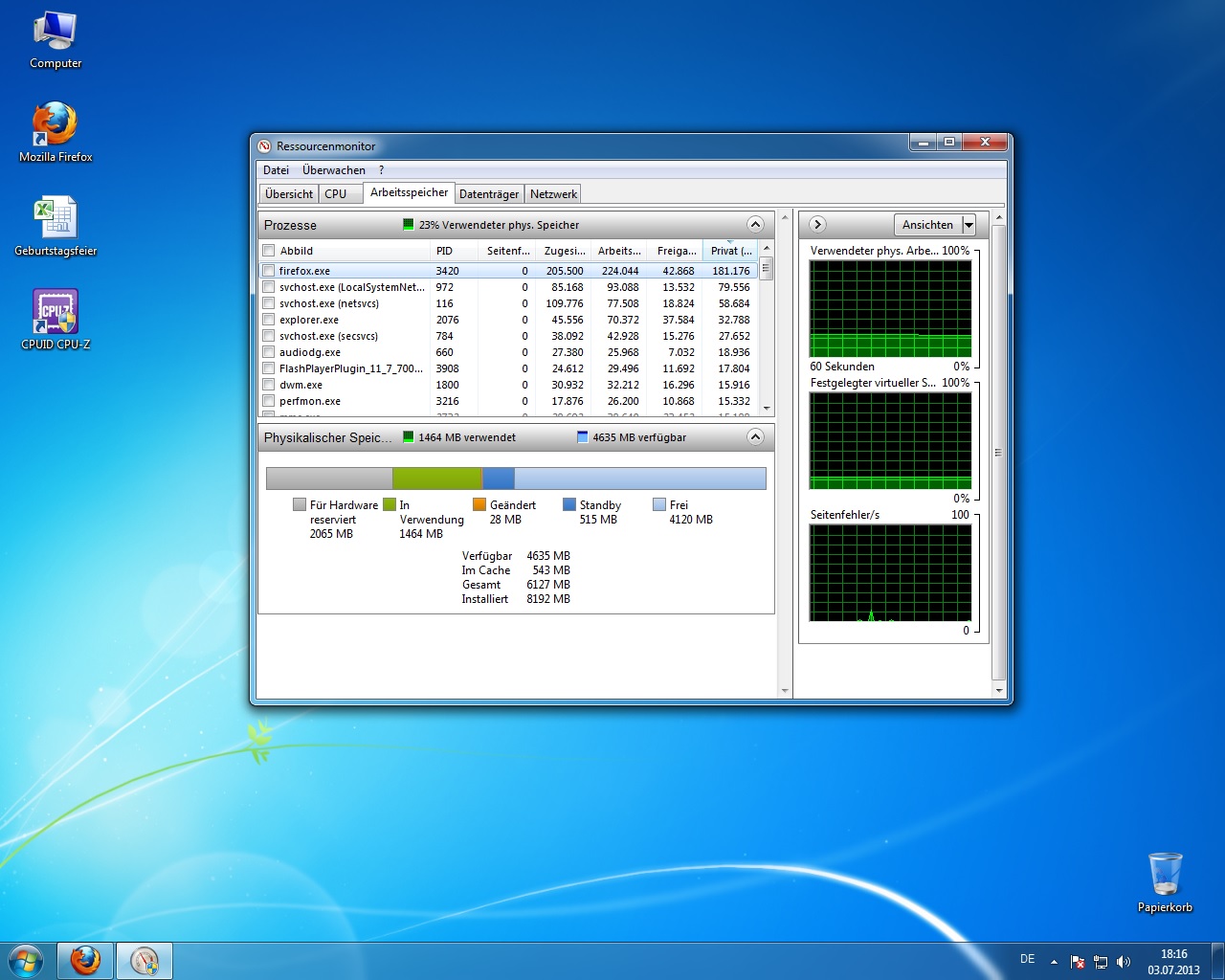Select the Mozilla Firefox desktop shortcut
1225x980 pixels.
click(x=56, y=132)
